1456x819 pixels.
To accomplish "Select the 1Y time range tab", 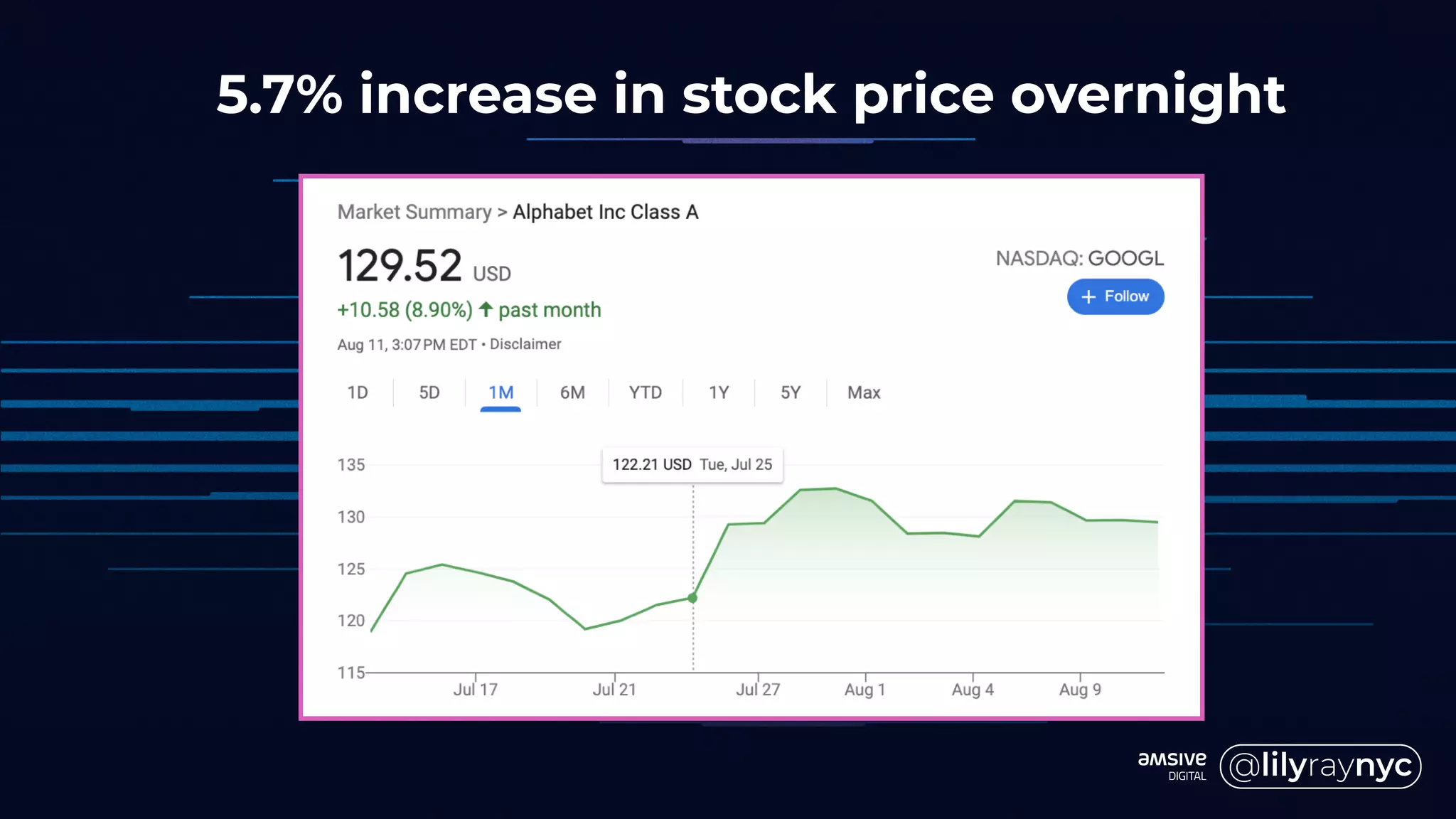I will tap(719, 393).
